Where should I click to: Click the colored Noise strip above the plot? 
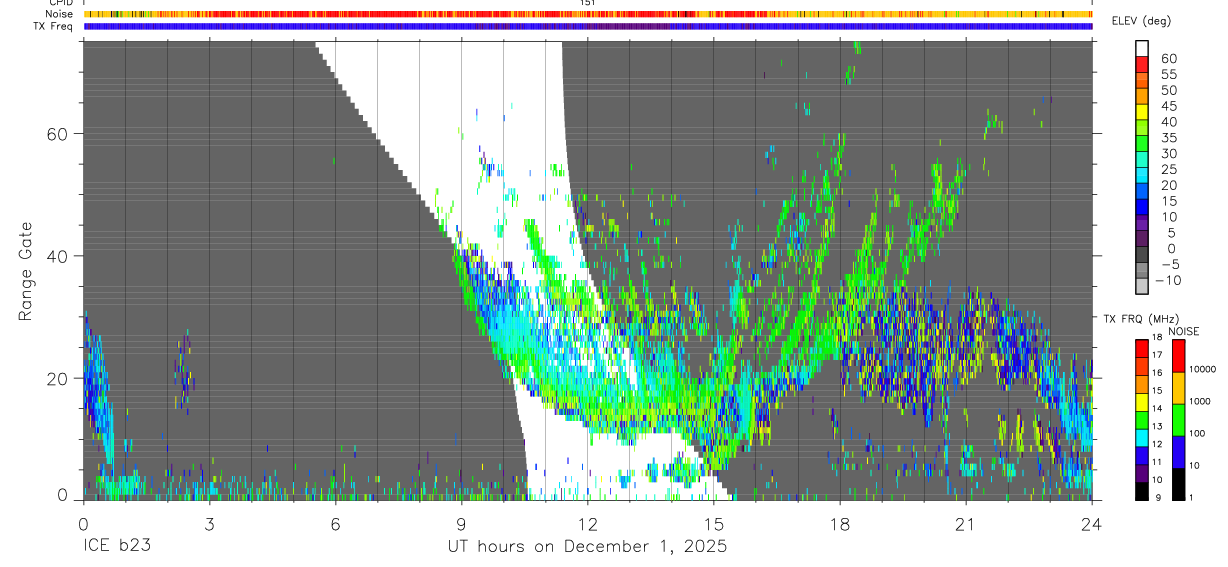tap(587, 14)
